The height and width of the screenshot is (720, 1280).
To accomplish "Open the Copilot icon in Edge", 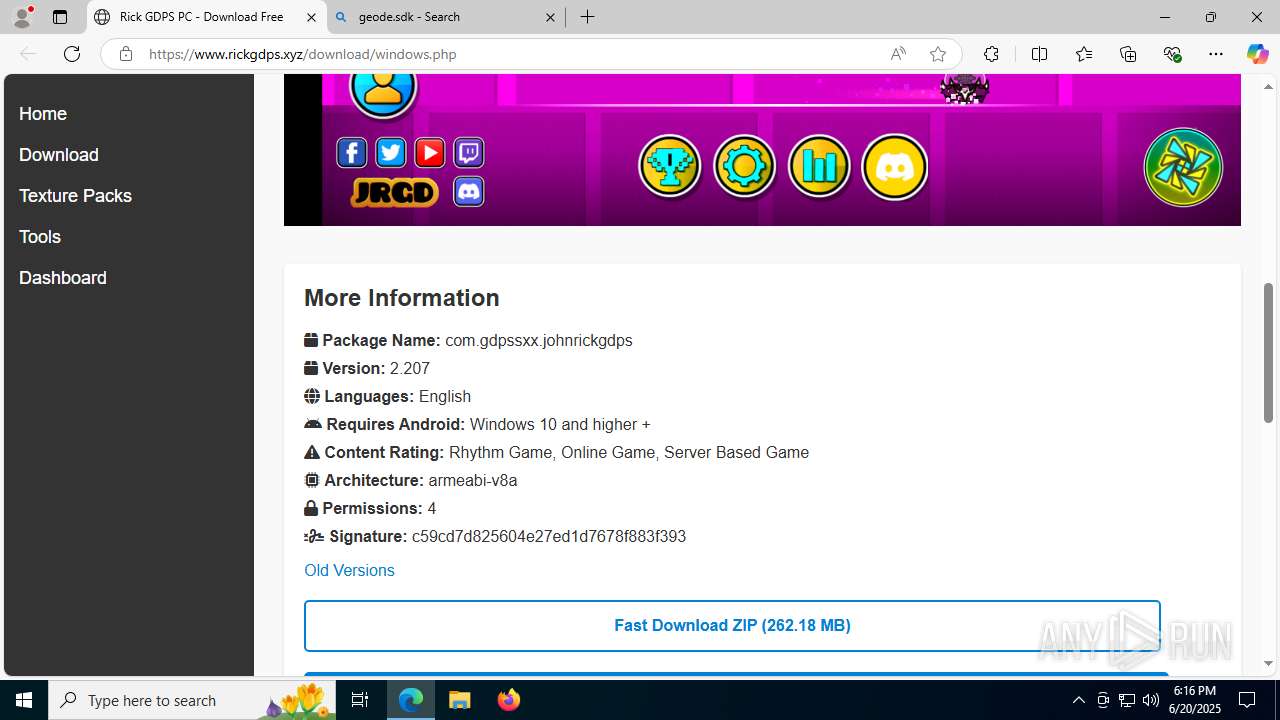I will (1257, 54).
